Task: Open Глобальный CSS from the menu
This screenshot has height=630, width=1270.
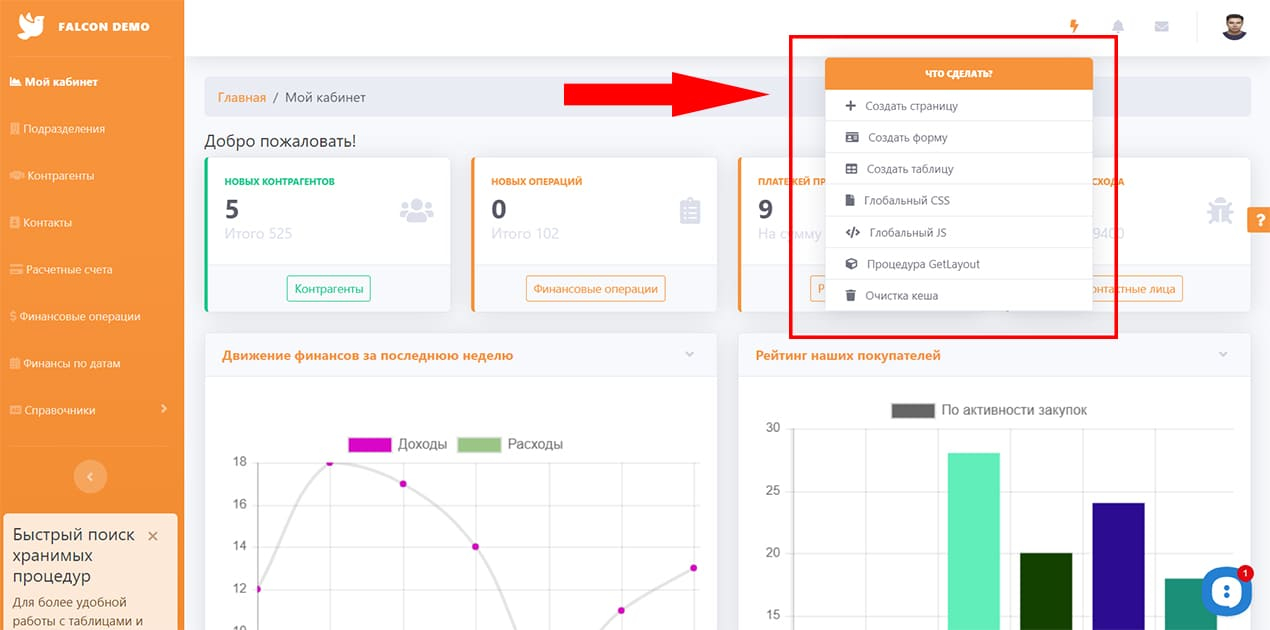Action: (x=958, y=200)
